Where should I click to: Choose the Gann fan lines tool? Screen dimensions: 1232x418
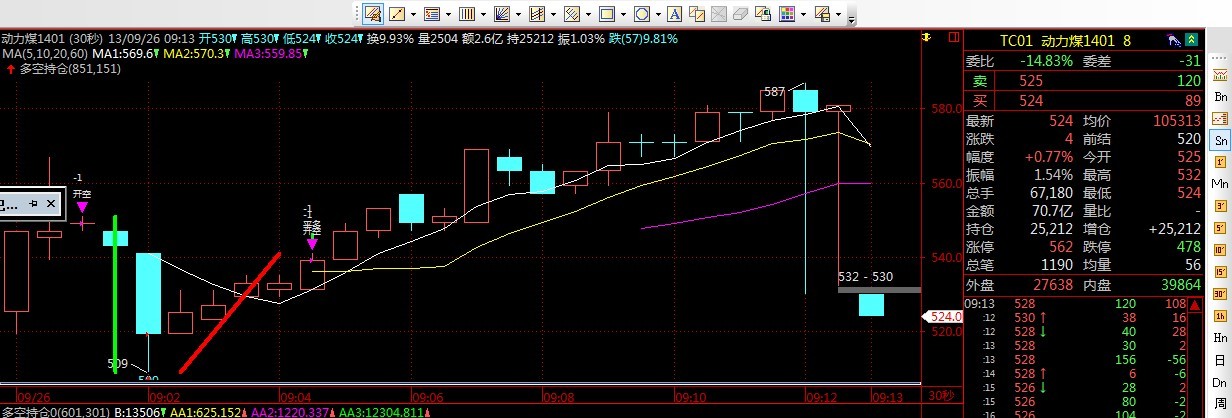[501, 14]
